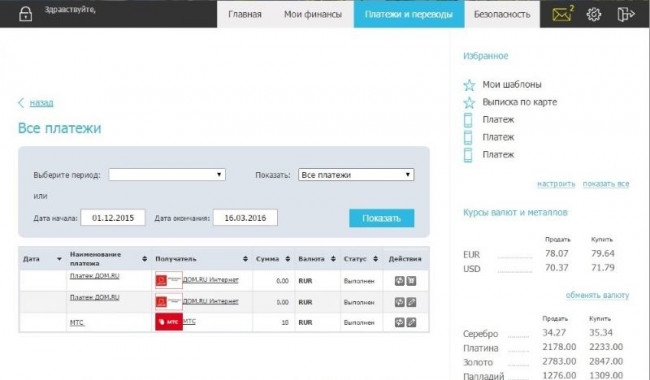
Task: Click the basket icon in the Действия column
Action: pyautogui.click(x=411, y=281)
